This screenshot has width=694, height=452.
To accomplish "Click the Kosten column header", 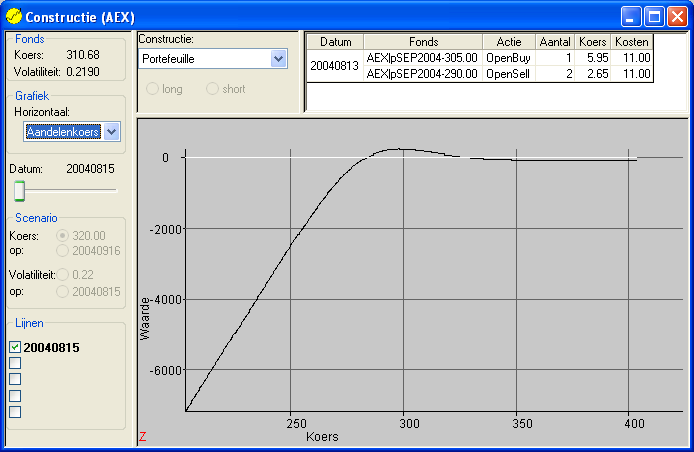I will (632, 42).
